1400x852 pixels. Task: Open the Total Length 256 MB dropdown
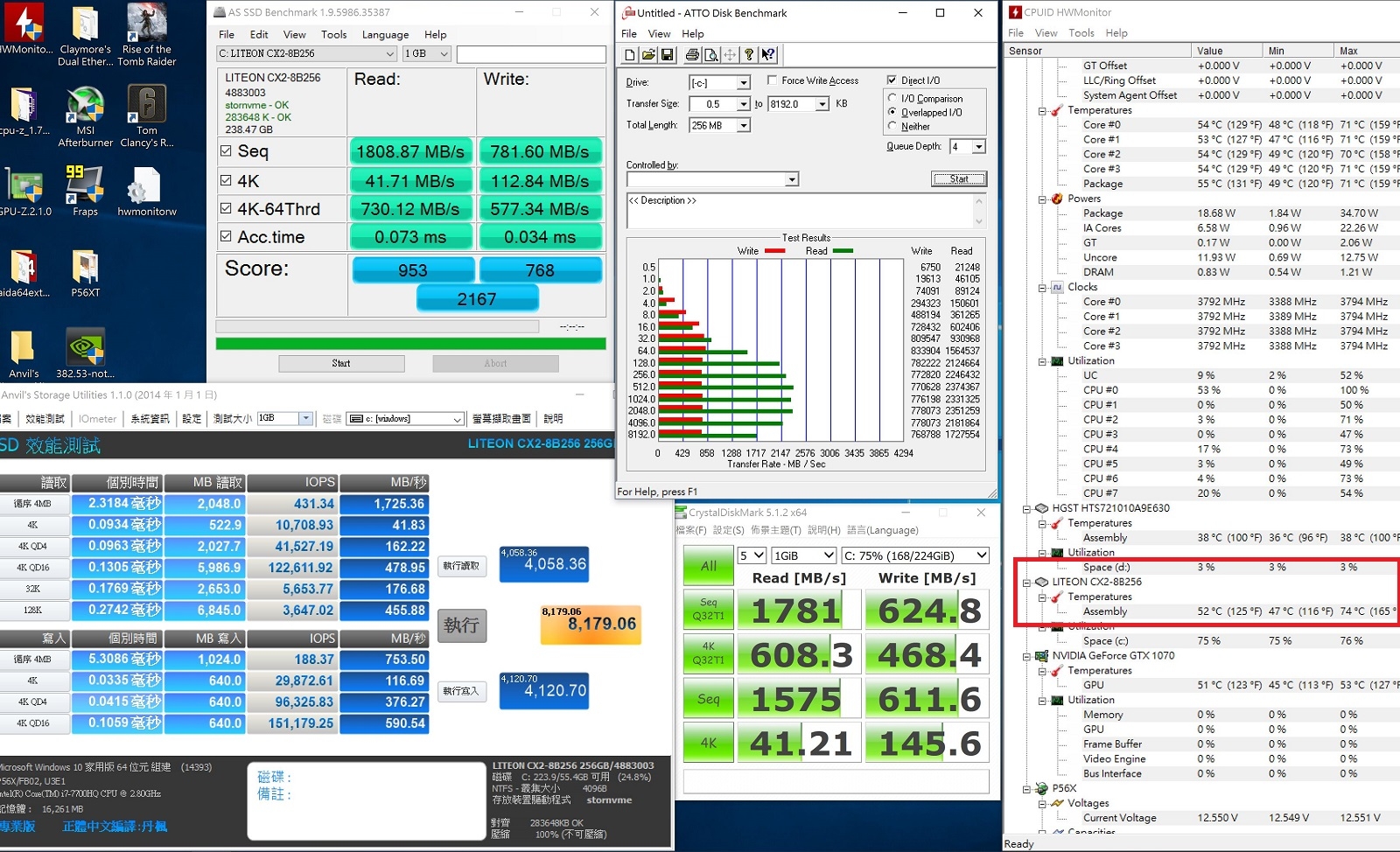coord(720,126)
